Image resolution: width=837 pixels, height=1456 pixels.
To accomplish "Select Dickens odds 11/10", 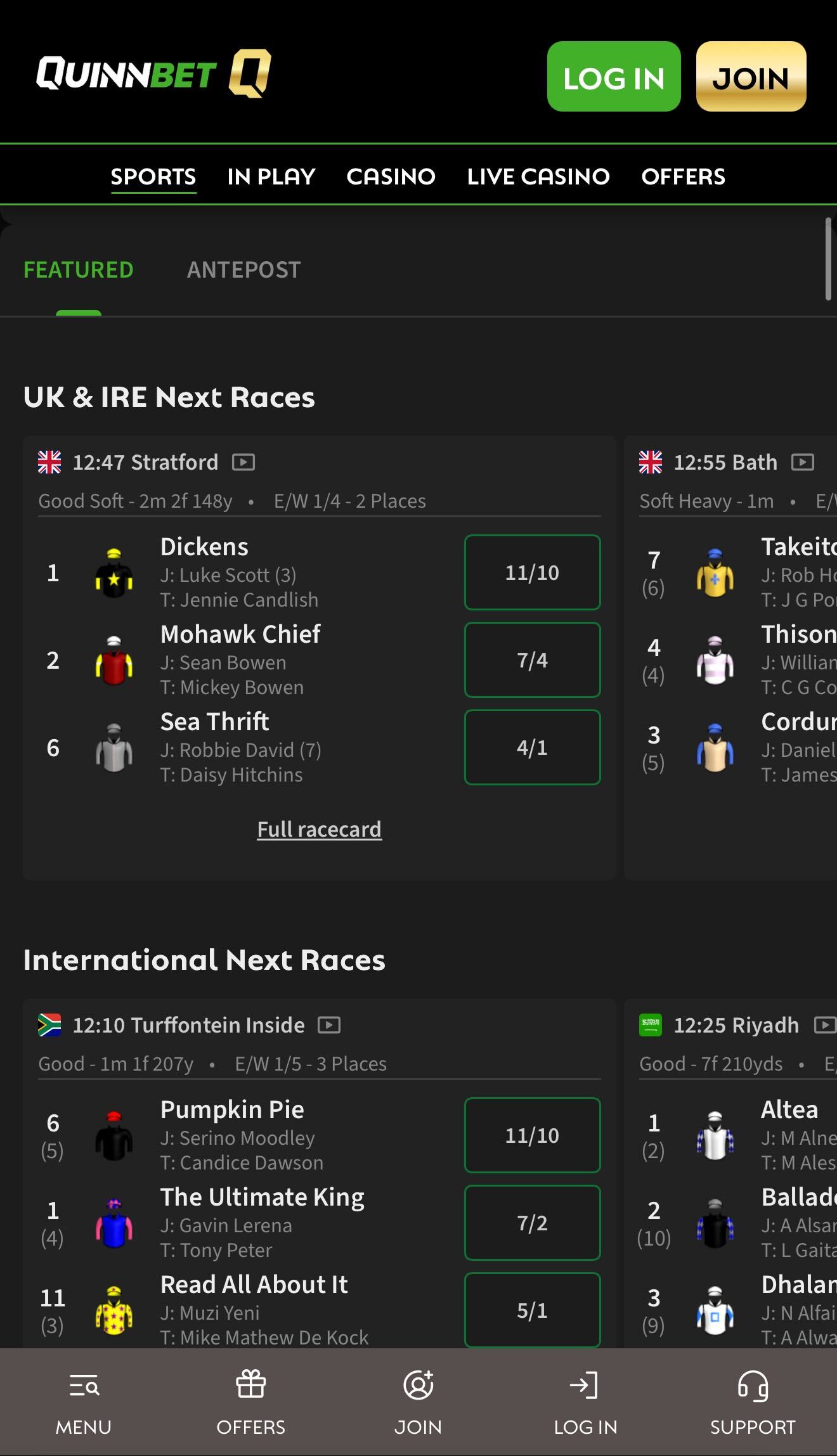I will [532, 572].
